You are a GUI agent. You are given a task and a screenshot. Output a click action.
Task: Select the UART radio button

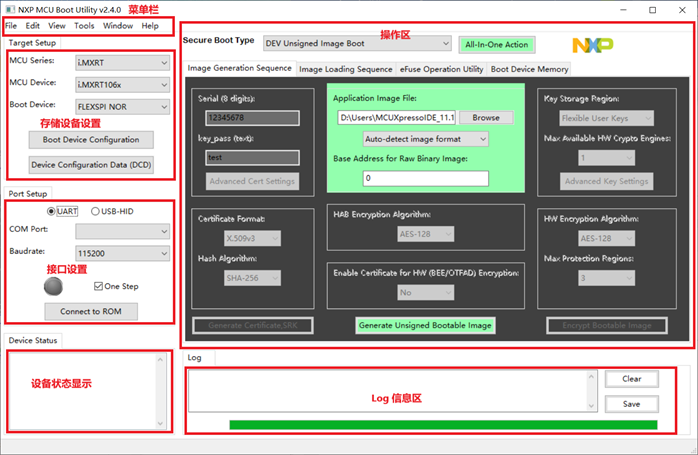[x=51, y=211]
